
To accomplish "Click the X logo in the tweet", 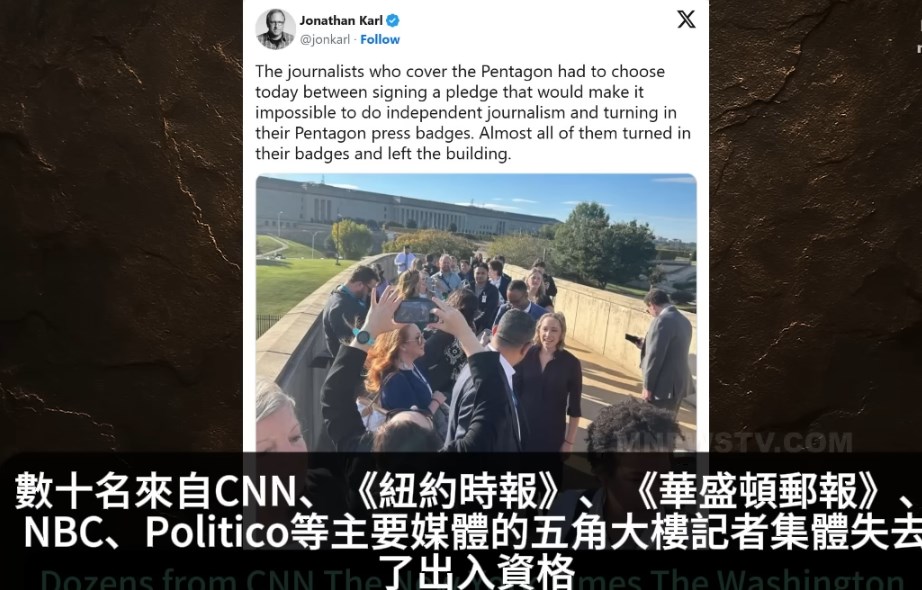I will [x=686, y=19].
